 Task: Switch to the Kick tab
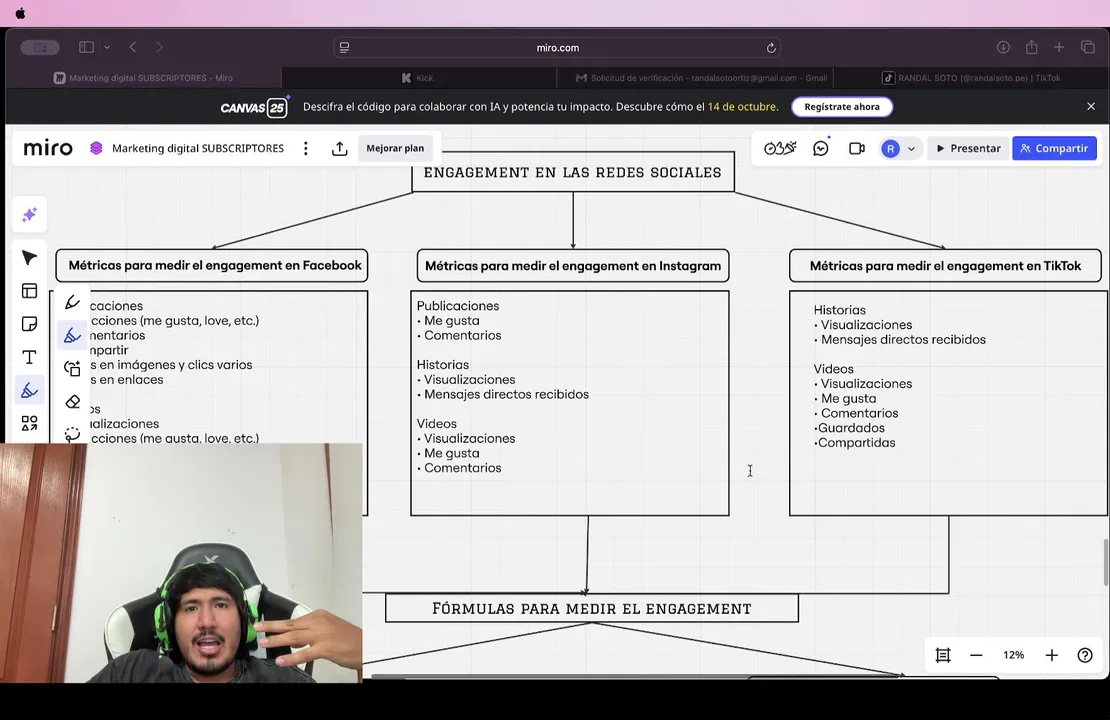(419, 78)
